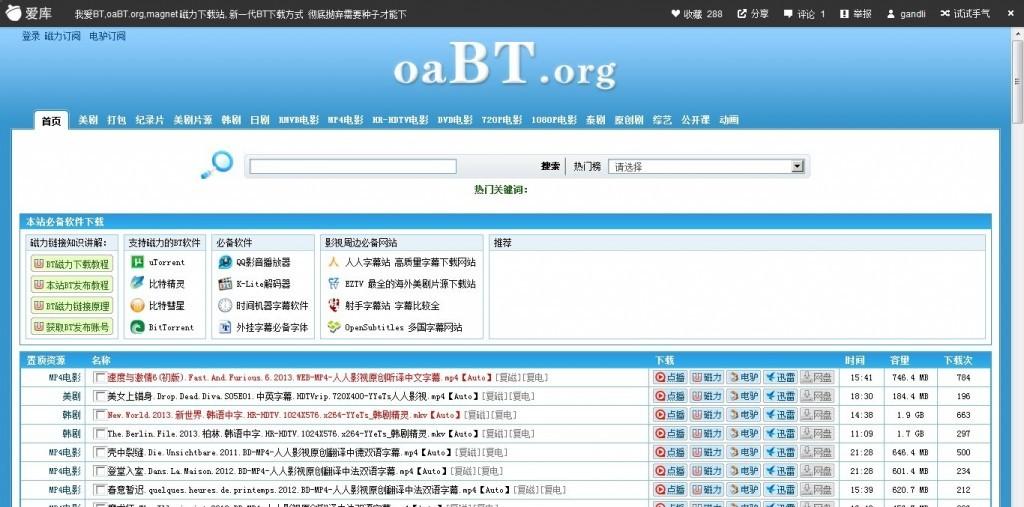Click the magnifying glass search icon

217,165
